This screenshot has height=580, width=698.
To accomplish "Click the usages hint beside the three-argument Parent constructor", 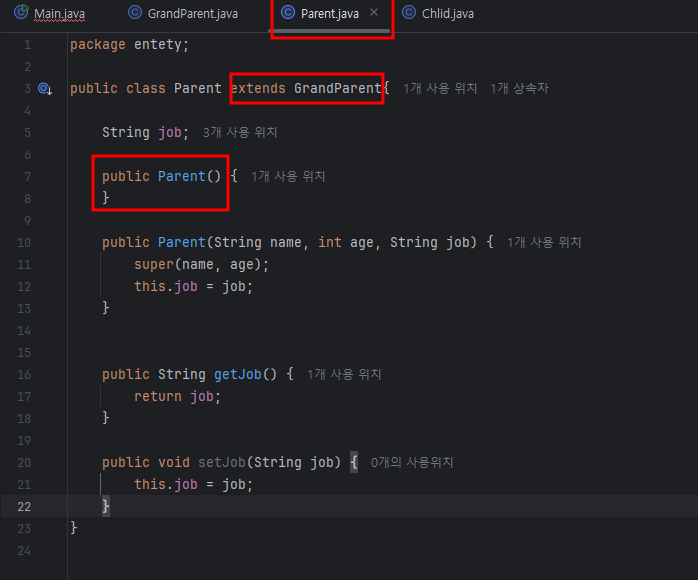I will (x=544, y=243).
